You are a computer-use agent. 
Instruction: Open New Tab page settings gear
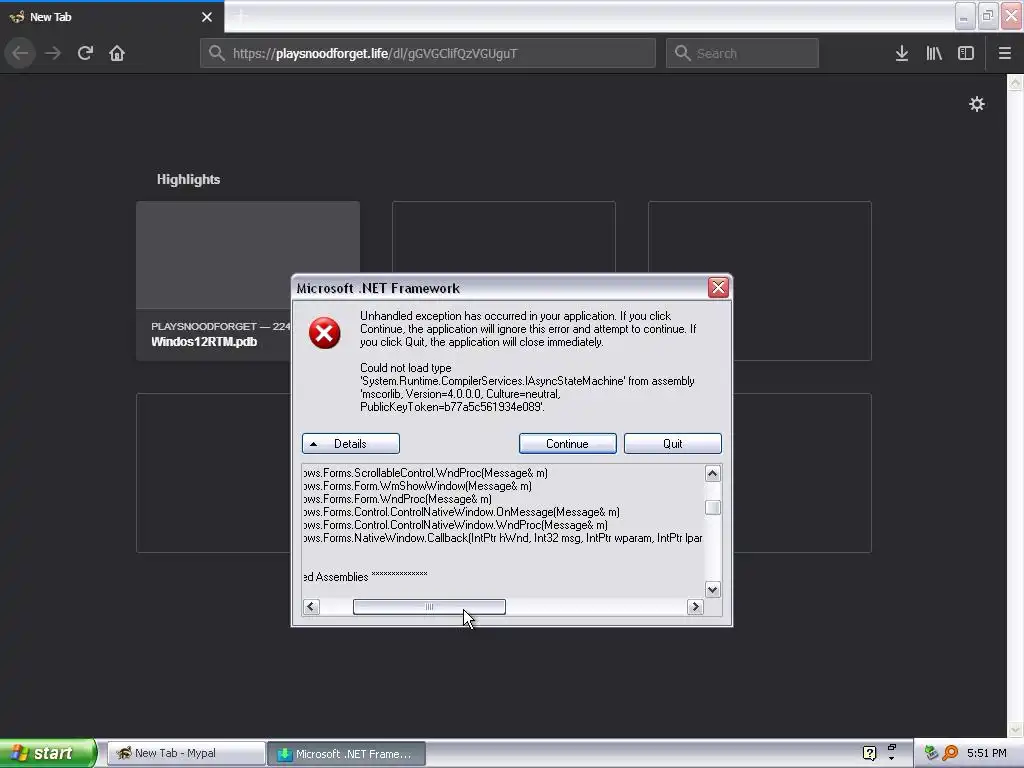click(976, 104)
